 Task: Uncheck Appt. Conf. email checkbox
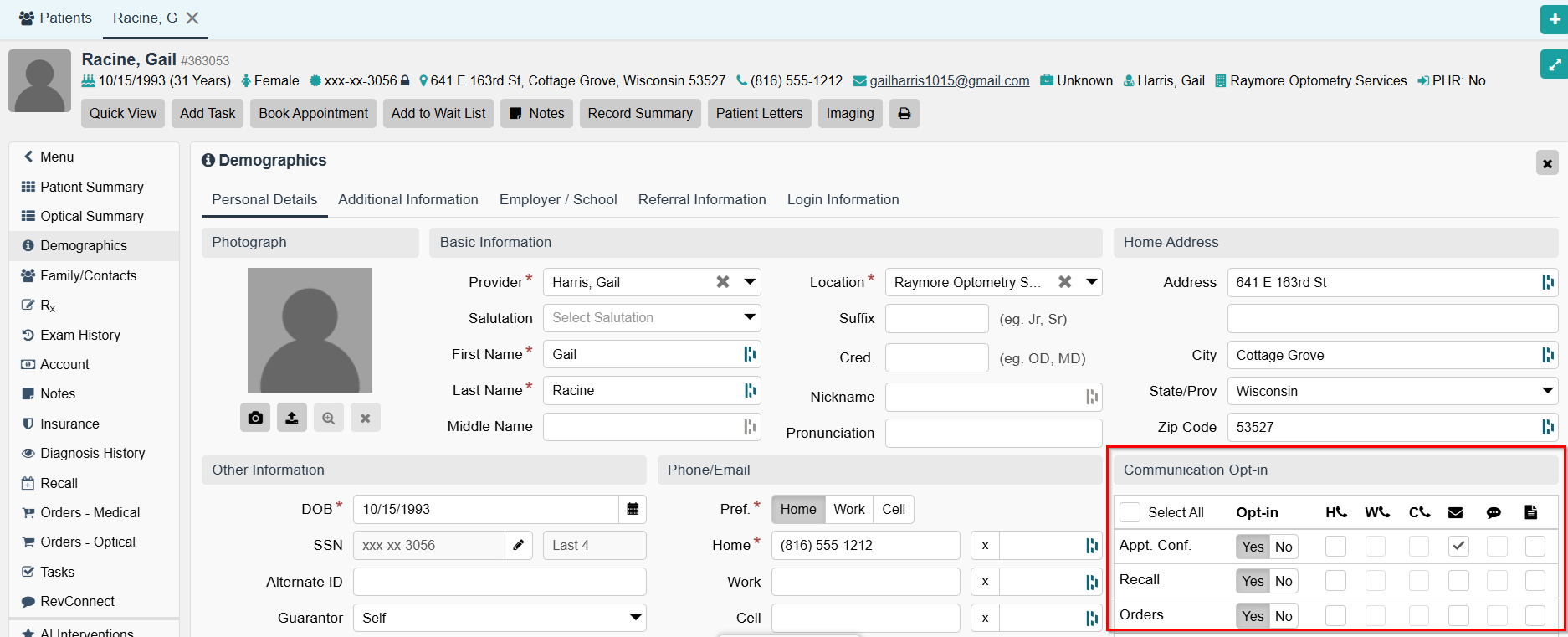click(1458, 546)
